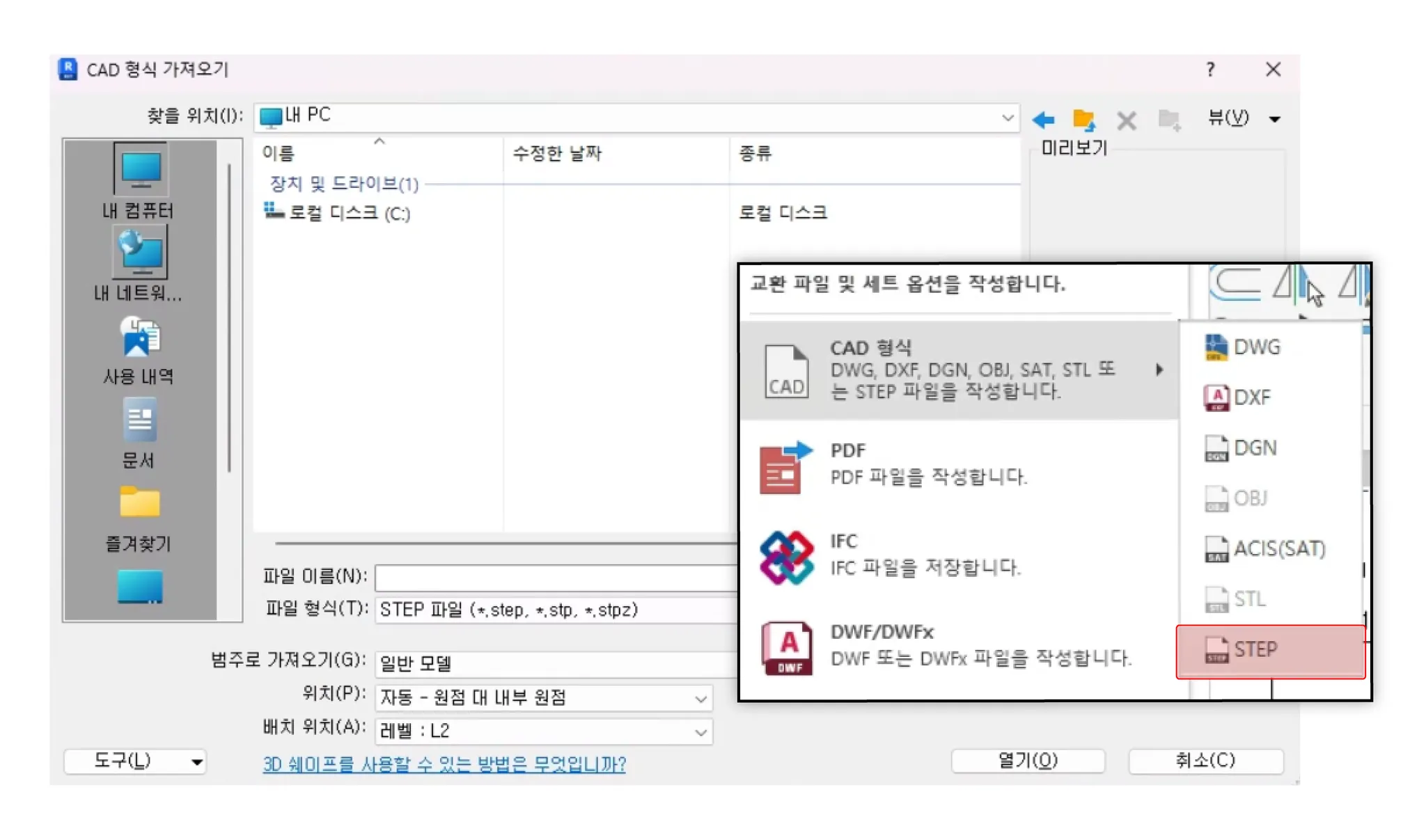Viewport: 1426px width, 840px height.
Task: Click the up-one-folder icon
Action: click(1083, 120)
